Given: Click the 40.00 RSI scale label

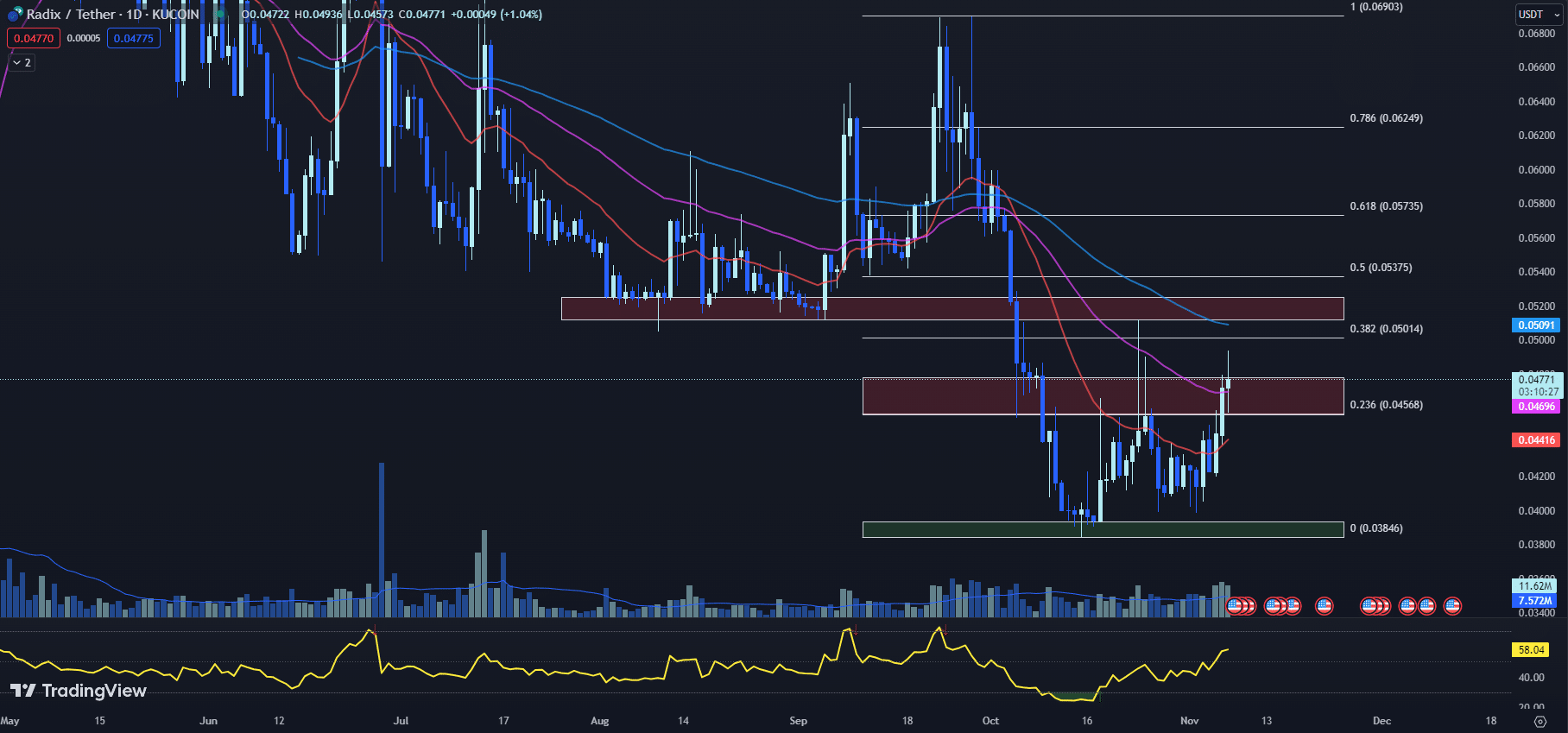Looking at the screenshot, I should (x=1532, y=678).
